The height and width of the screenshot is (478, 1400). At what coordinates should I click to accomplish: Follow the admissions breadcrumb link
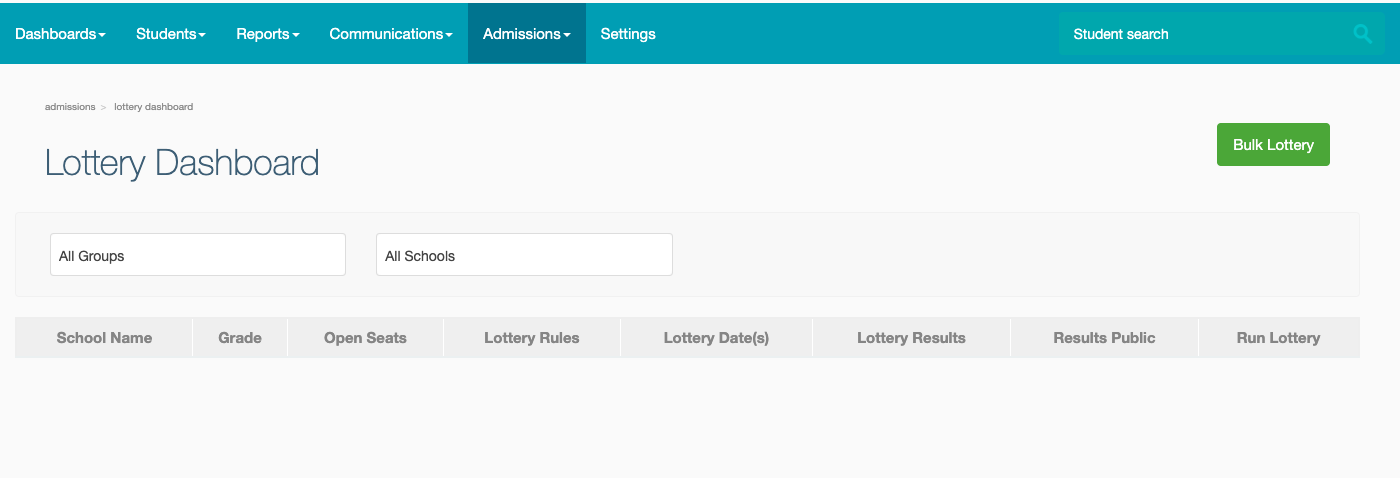[x=70, y=107]
